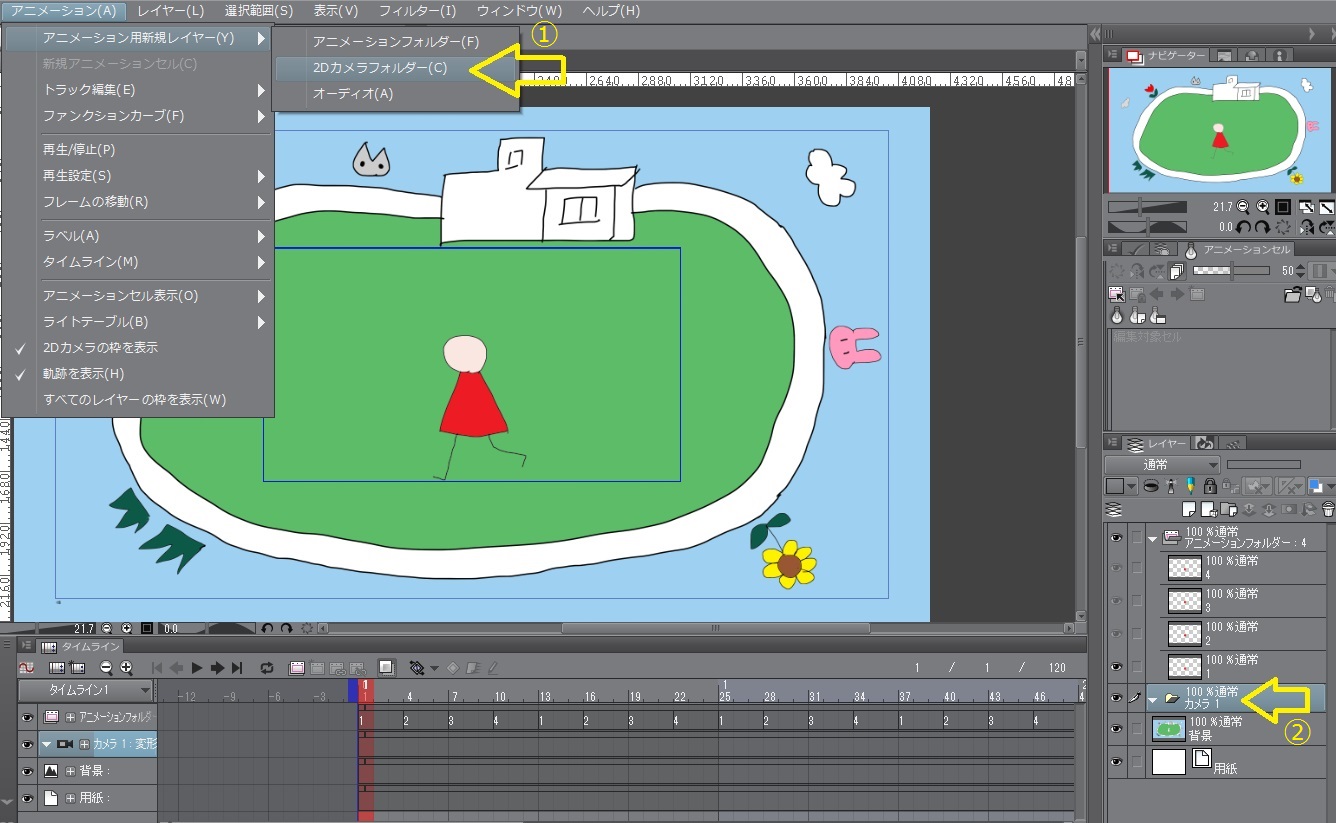
Task: Select the 背景 layer thumbnail
Action: coord(1168,729)
